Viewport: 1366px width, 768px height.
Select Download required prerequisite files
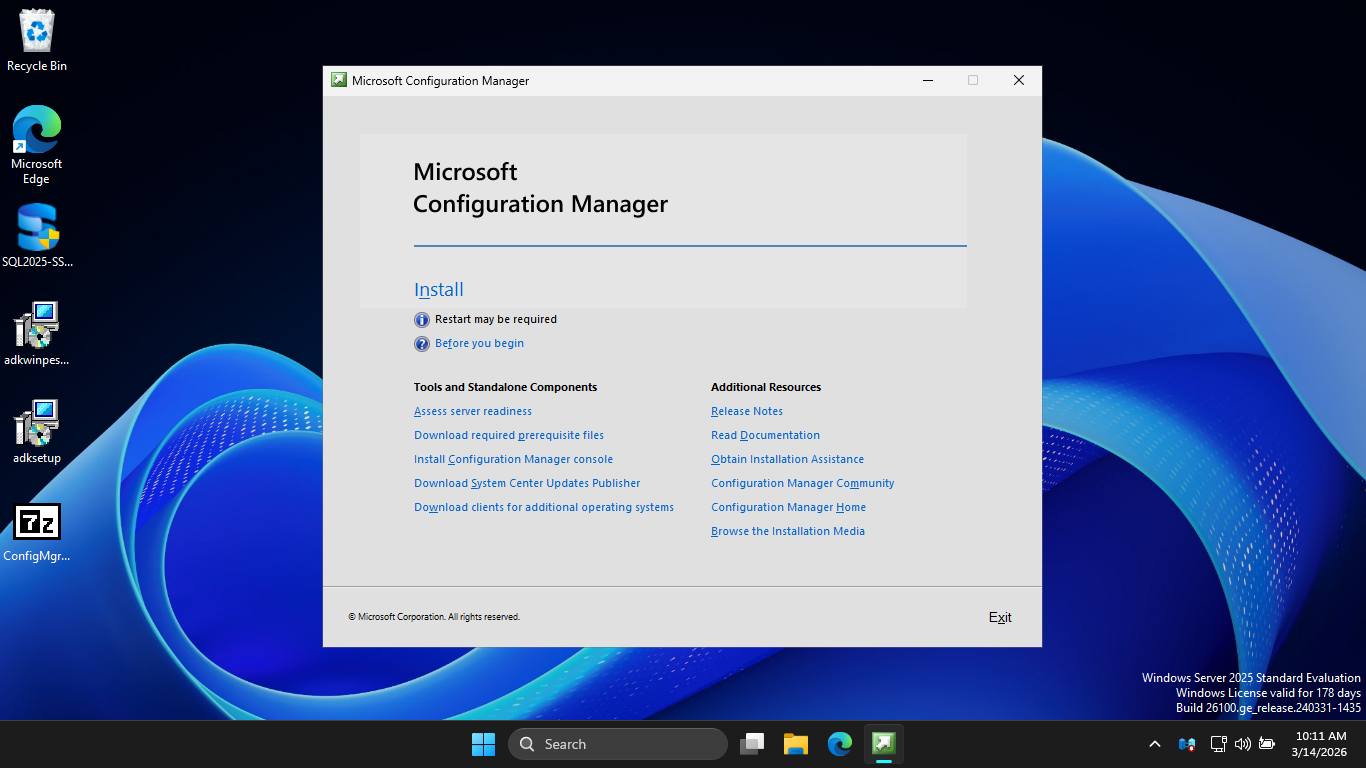tap(508, 436)
